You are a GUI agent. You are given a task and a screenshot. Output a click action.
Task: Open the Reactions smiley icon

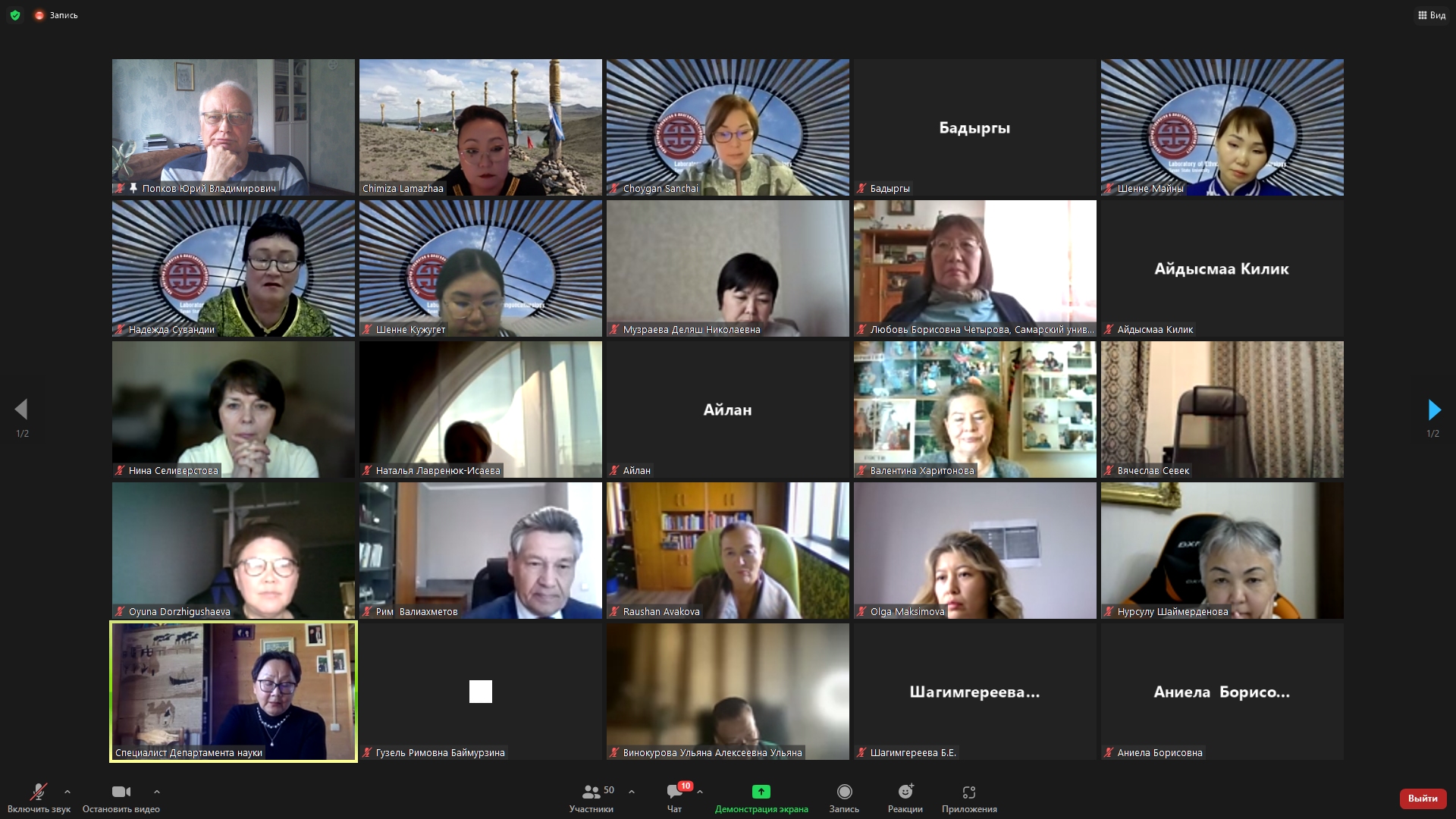tap(905, 792)
